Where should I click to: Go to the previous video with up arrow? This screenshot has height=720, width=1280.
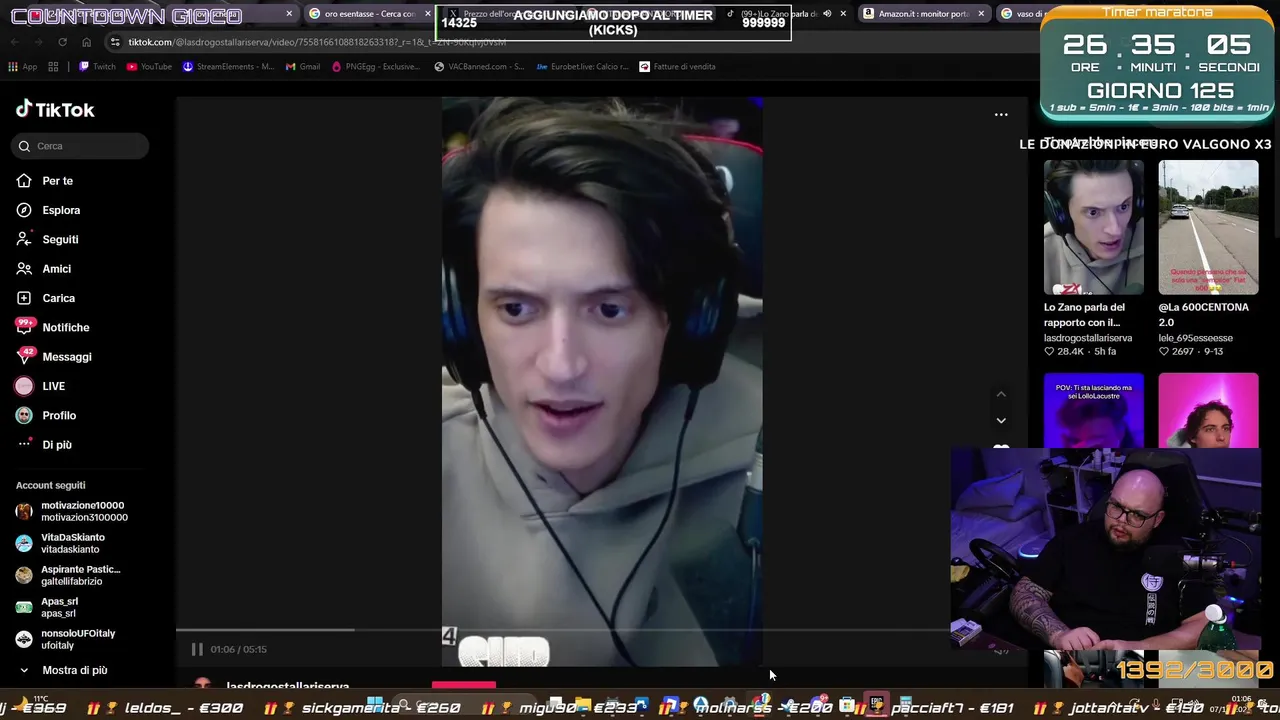pyautogui.click(x=1001, y=394)
